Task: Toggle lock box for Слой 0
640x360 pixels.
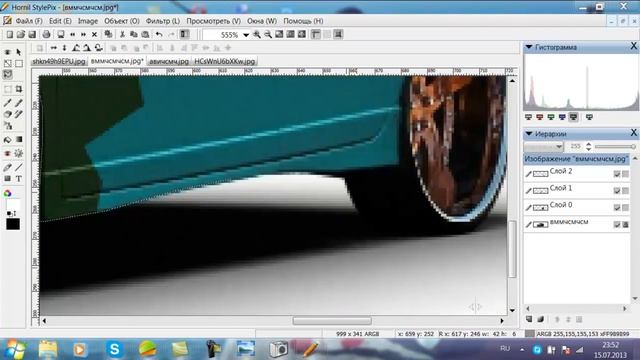Action: [x=625, y=207]
